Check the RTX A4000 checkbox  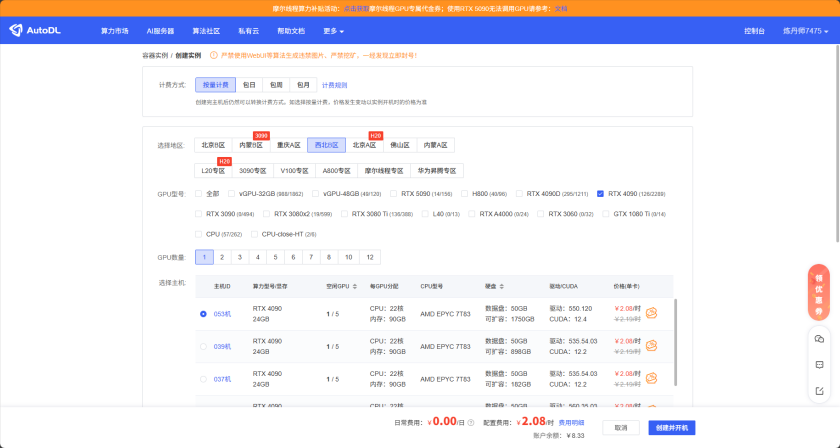coord(471,214)
